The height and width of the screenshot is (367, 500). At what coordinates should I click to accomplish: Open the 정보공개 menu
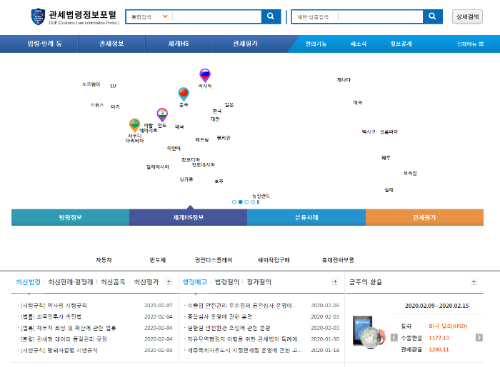(x=401, y=44)
